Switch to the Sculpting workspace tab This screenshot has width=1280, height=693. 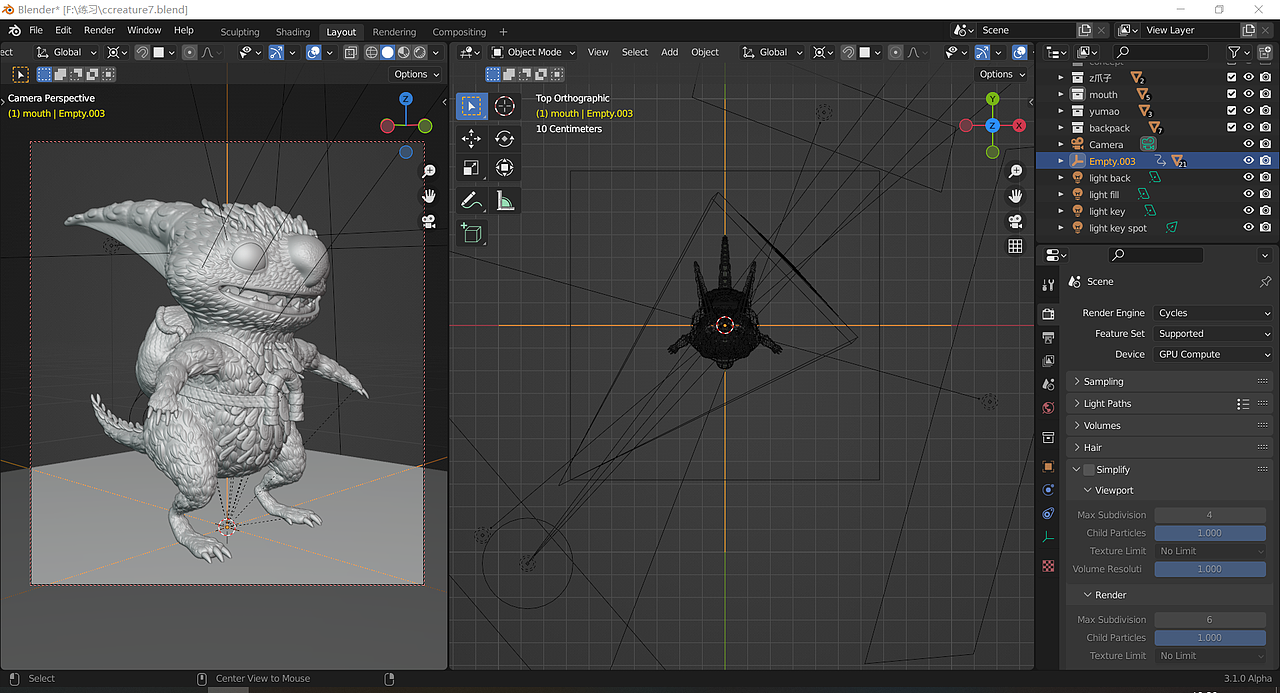coord(239,32)
